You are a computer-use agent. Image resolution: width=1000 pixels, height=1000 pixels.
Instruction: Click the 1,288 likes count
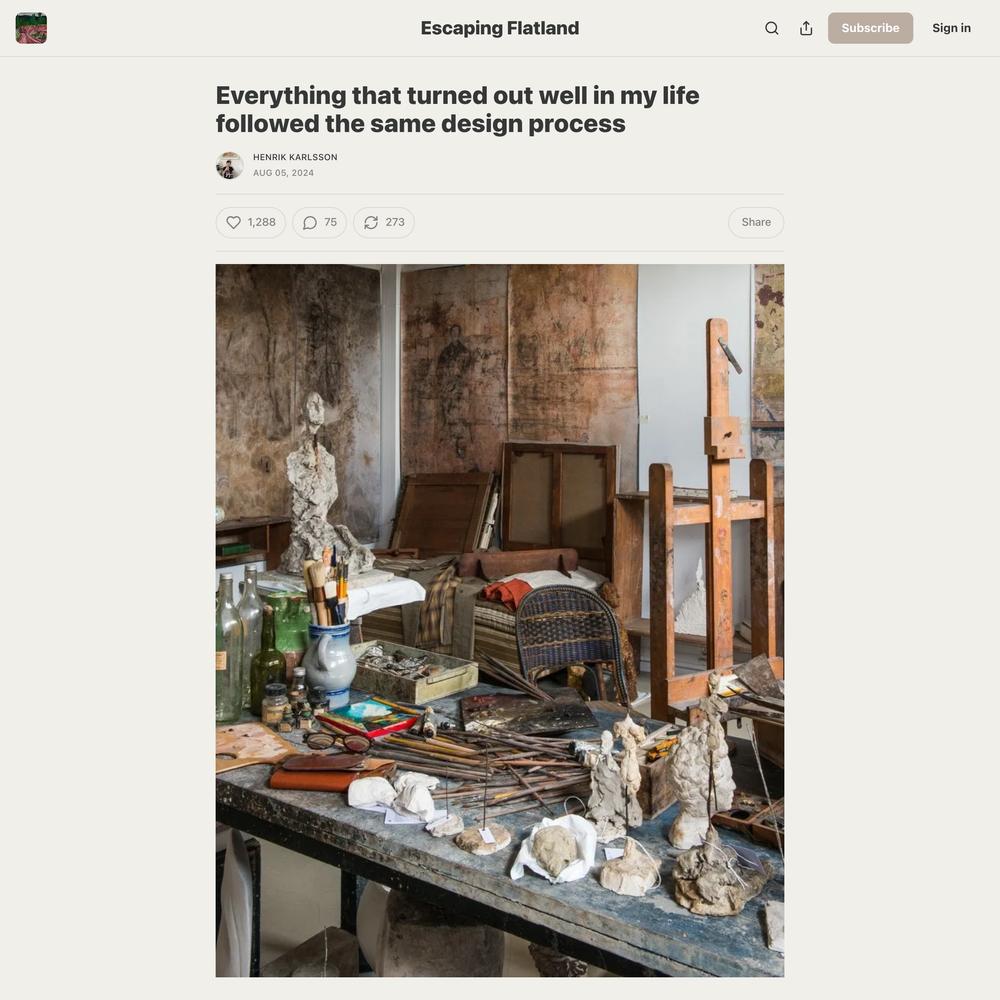[x=261, y=222]
